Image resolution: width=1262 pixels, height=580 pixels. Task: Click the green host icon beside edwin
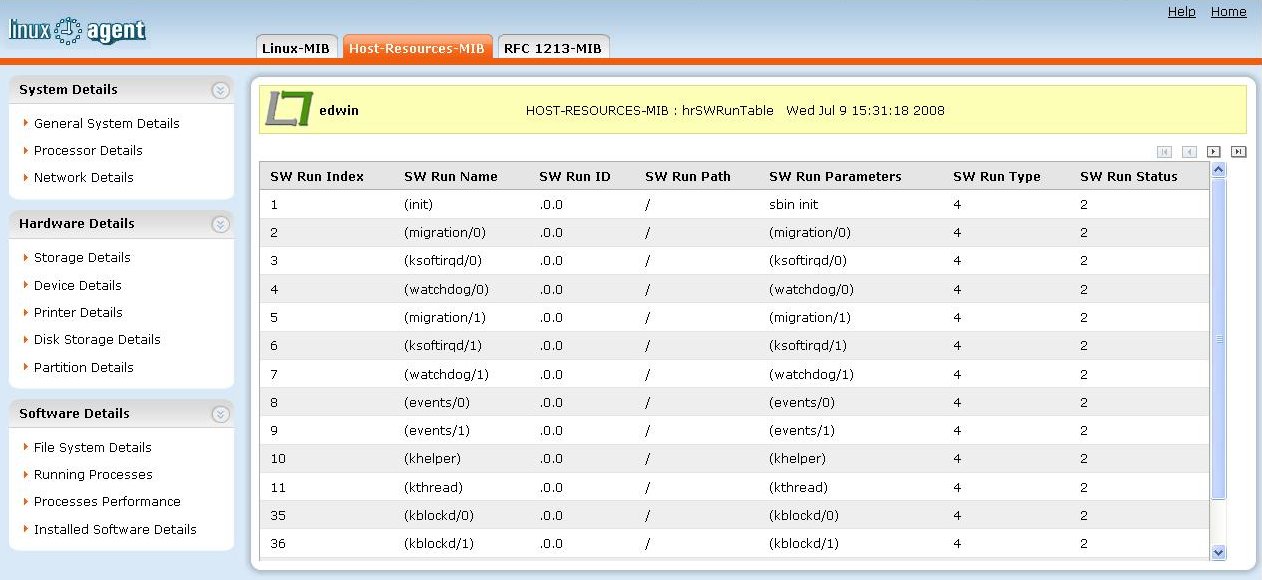coord(288,110)
